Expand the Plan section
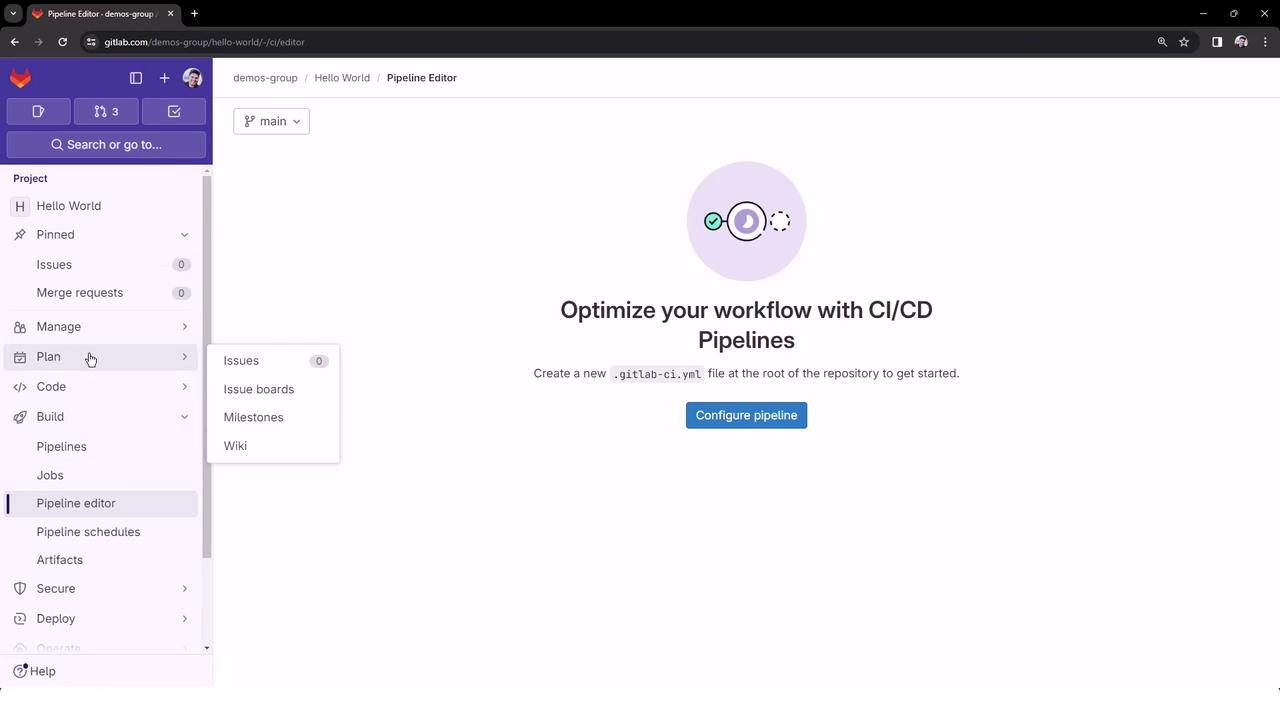Viewport: 1280px width, 720px height. [x=102, y=357]
